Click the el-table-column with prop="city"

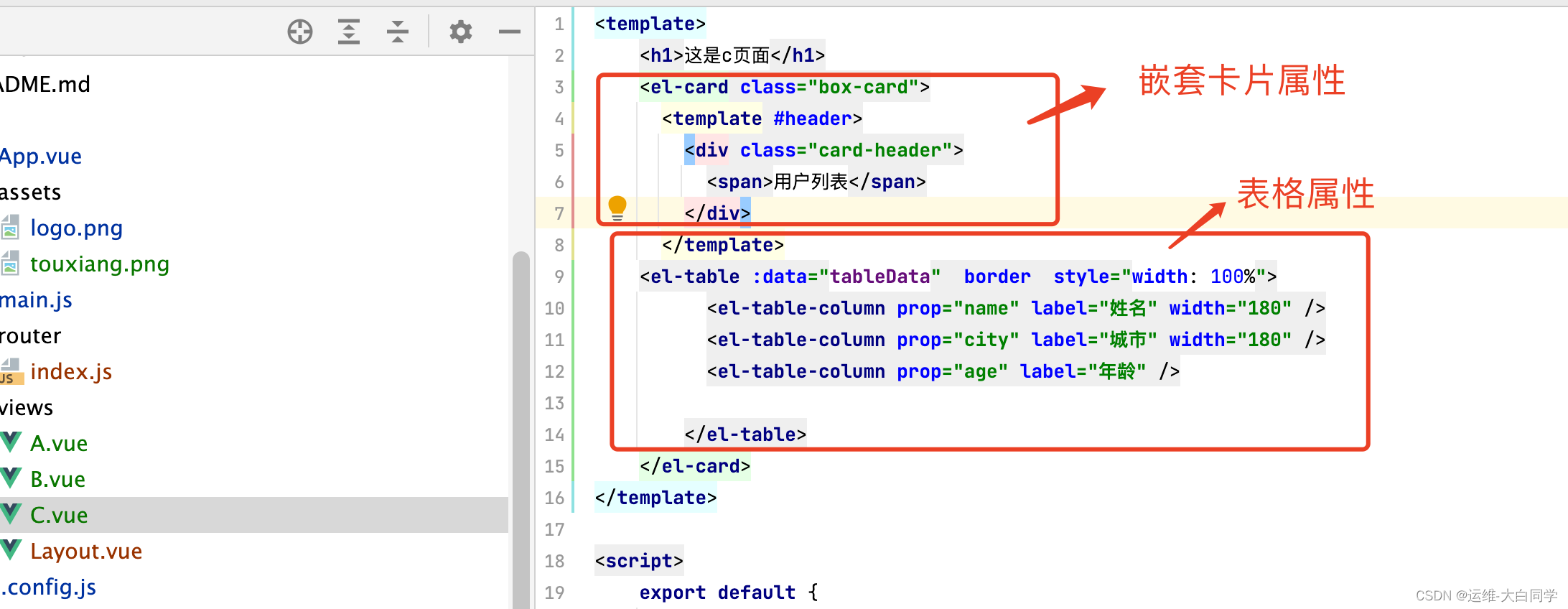1016,340
